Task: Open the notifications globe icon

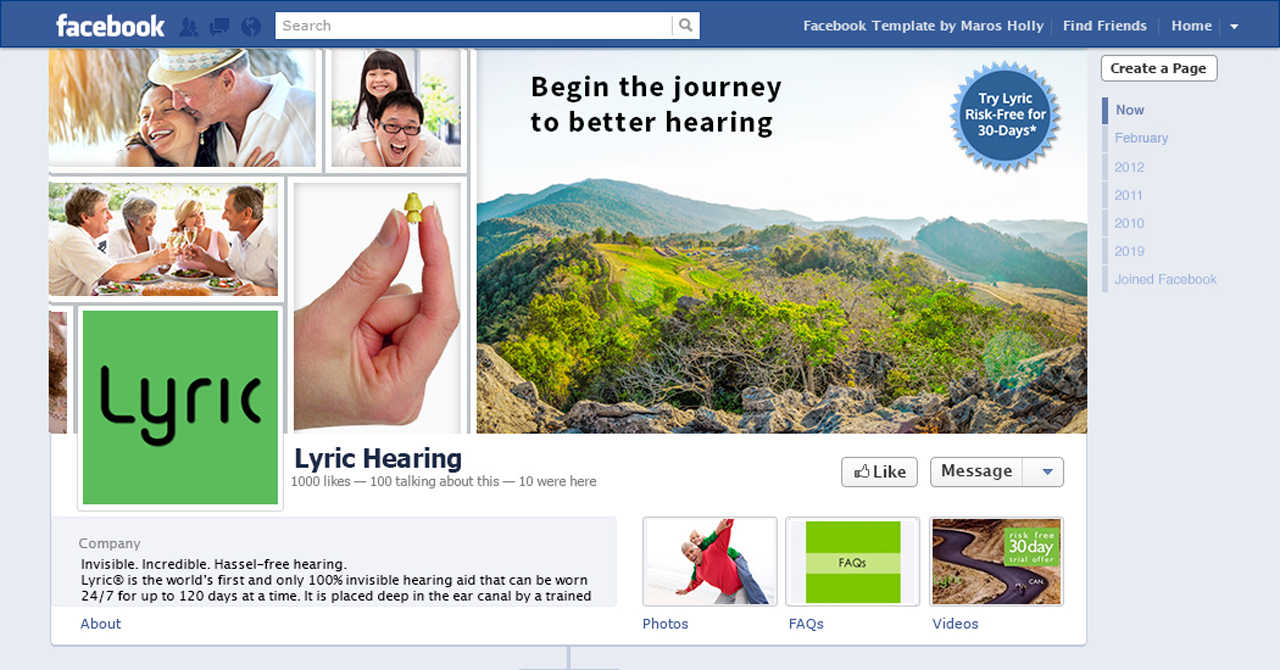Action: pyautogui.click(x=251, y=26)
